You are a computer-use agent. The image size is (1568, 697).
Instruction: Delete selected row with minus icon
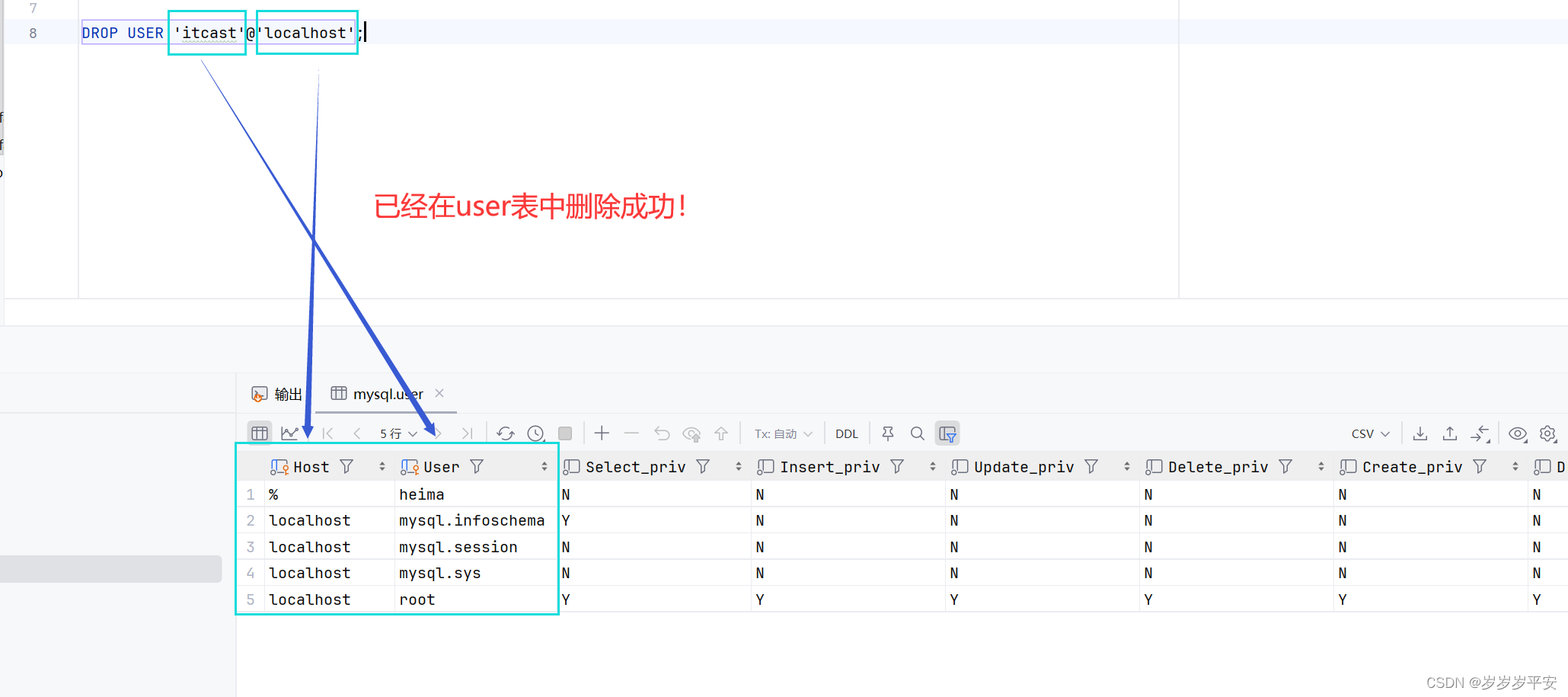(631, 433)
